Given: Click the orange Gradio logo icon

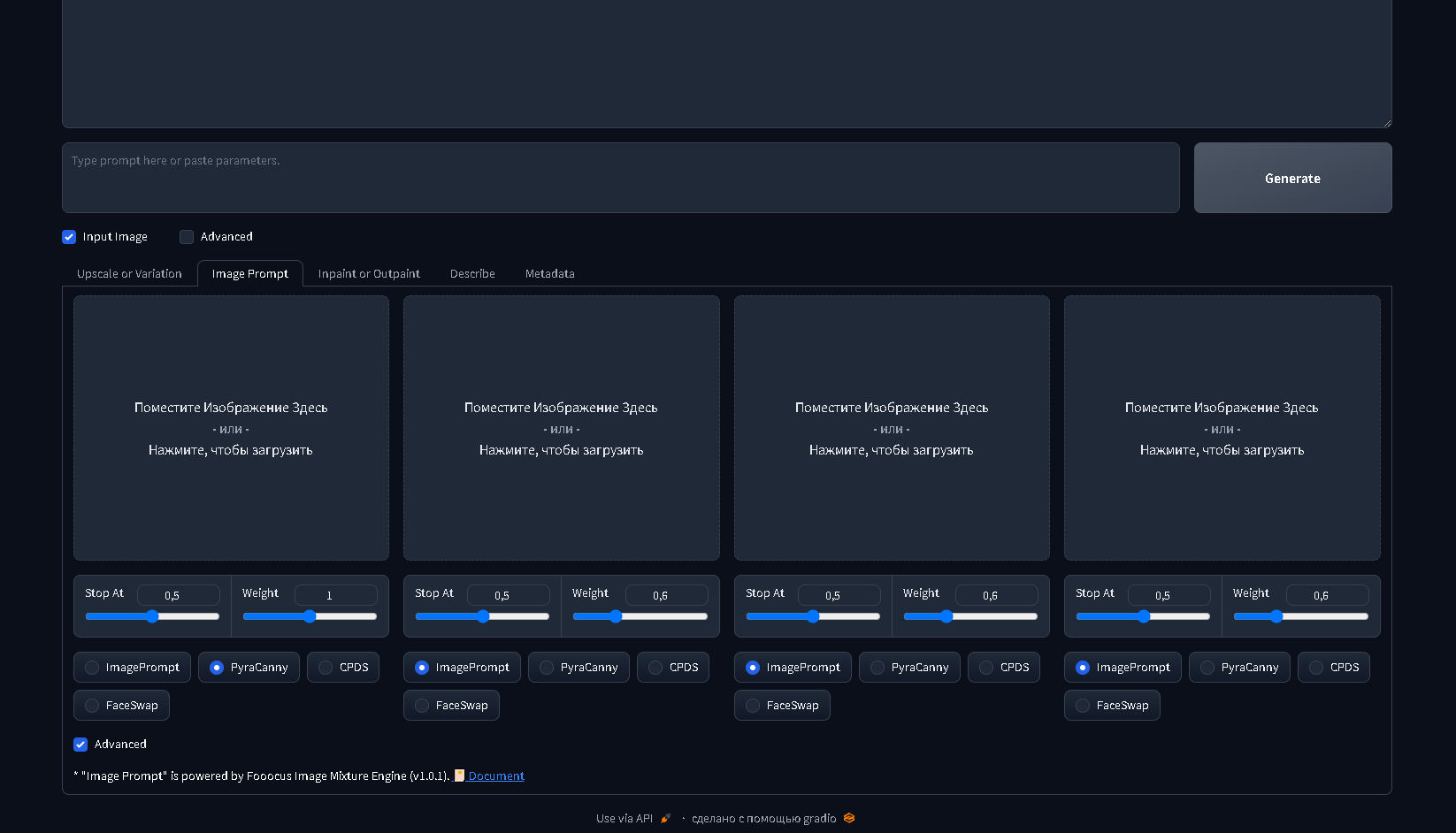Looking at the screenshot, I should [x=849, y=819].
